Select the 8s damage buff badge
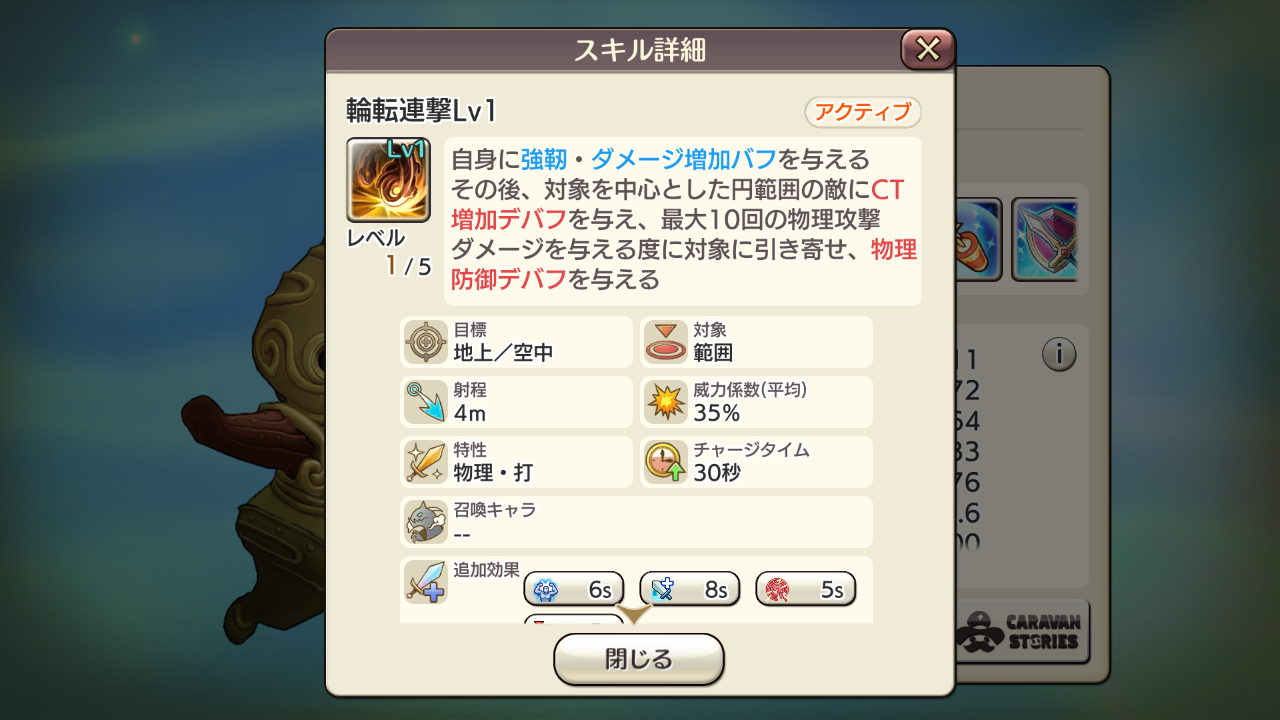Viewport: 1280px width, 720px height. 690,590
